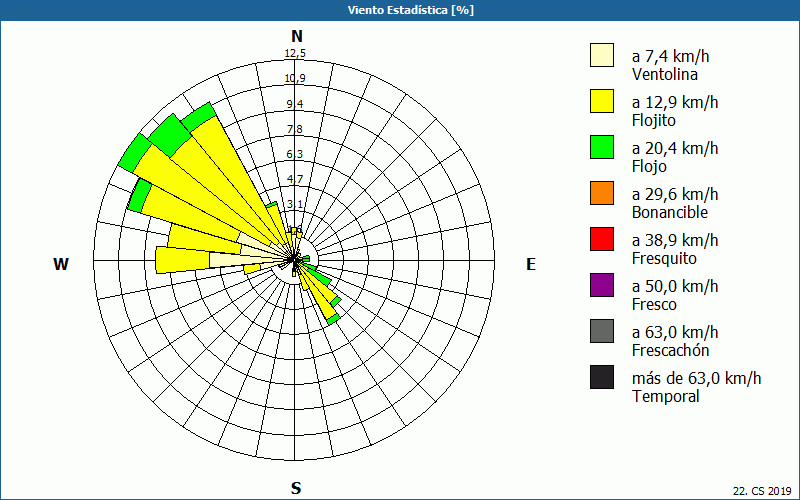Click the Fresco legend label
The image size is (800, 500).
pos(655,305)
